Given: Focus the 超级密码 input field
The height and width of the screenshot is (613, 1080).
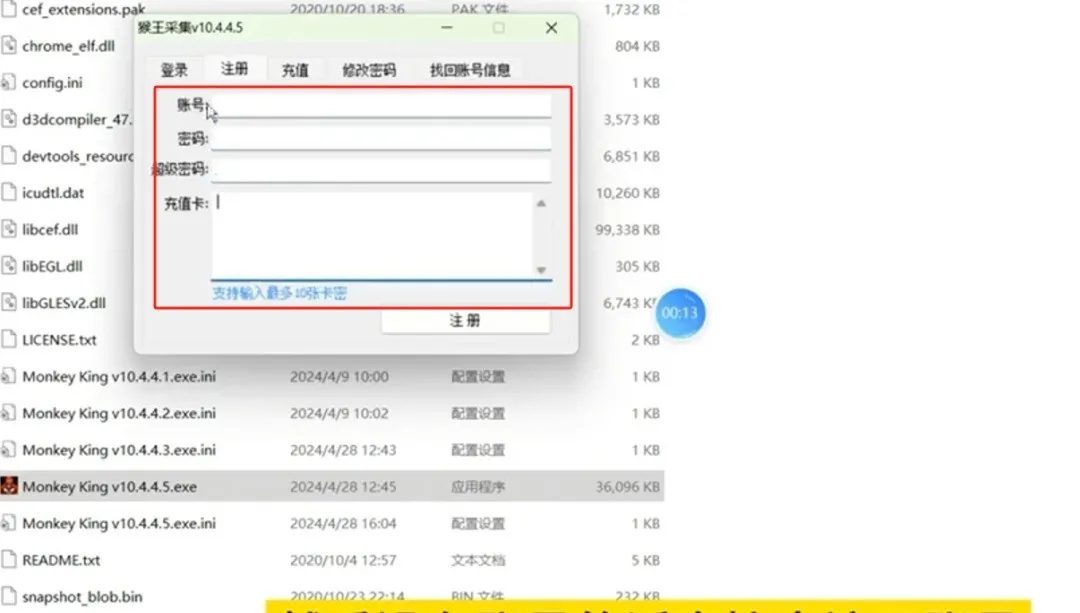Looking at the screenshot, I should (381, 171).
